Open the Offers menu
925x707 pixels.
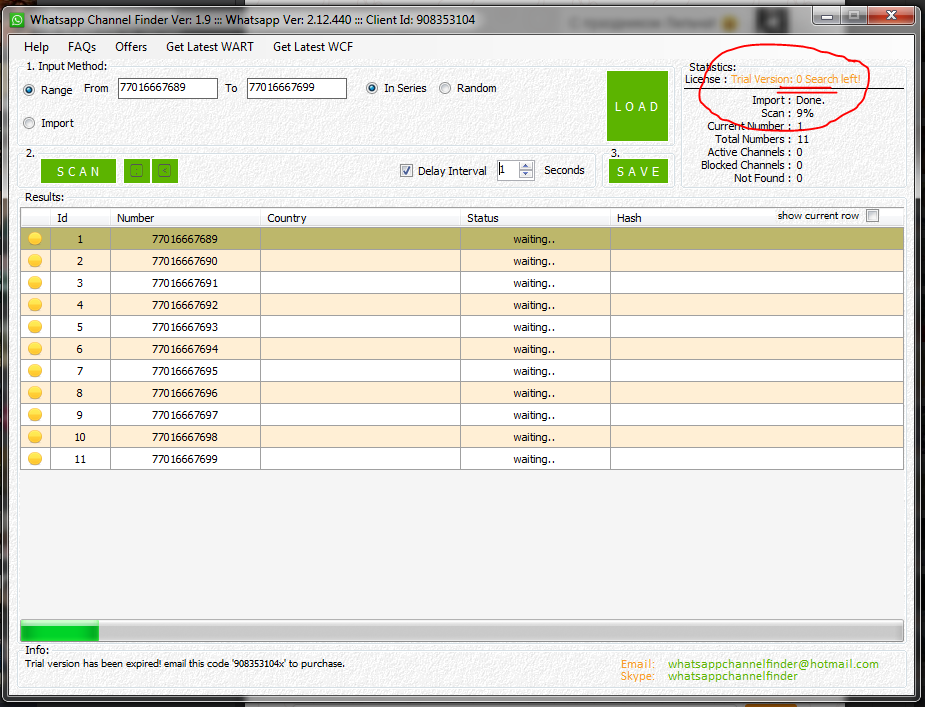(131, 47)
